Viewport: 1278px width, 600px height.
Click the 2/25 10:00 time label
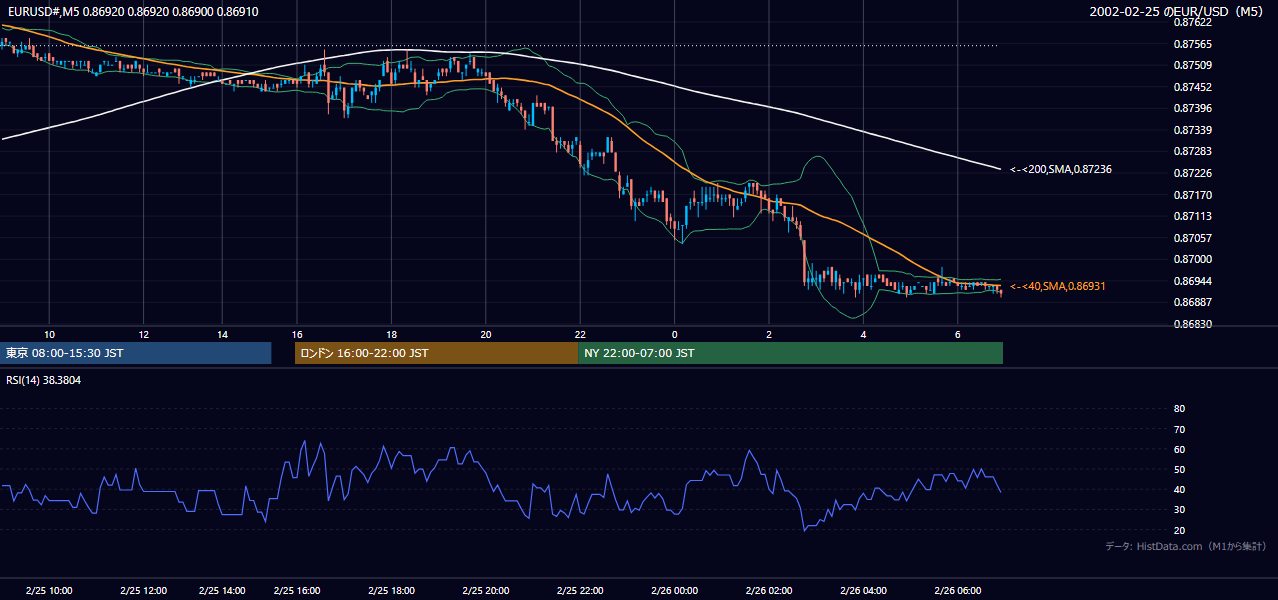tap(49, 590)
